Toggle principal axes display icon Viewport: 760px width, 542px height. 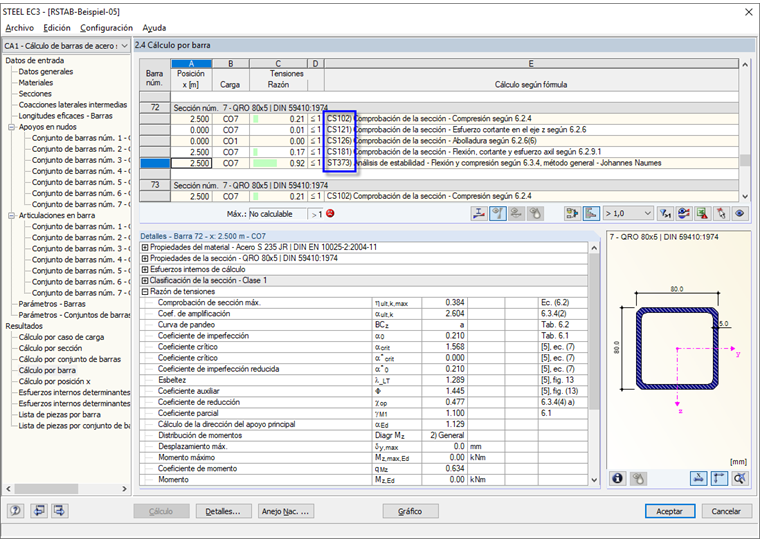coord(719,478)
